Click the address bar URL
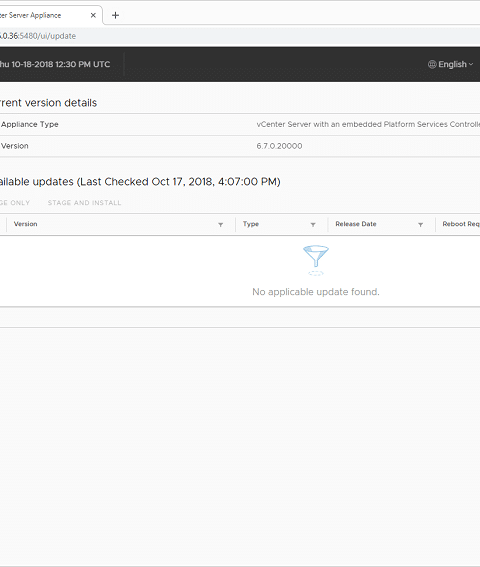 38,36
